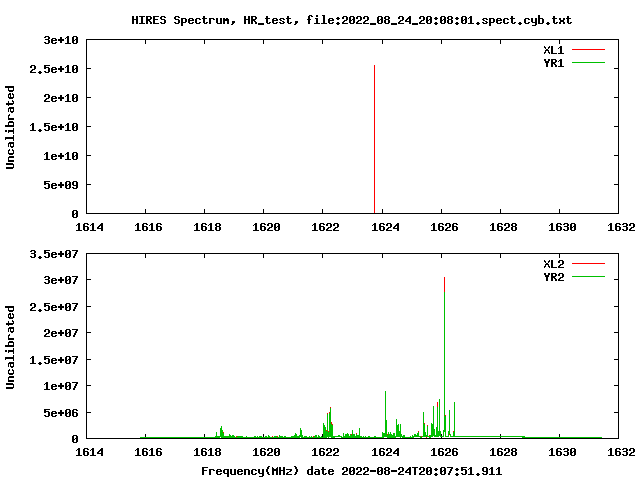
Task: Click the Uncalibrated y-axis label of lower plot
Action: (10, 347)
